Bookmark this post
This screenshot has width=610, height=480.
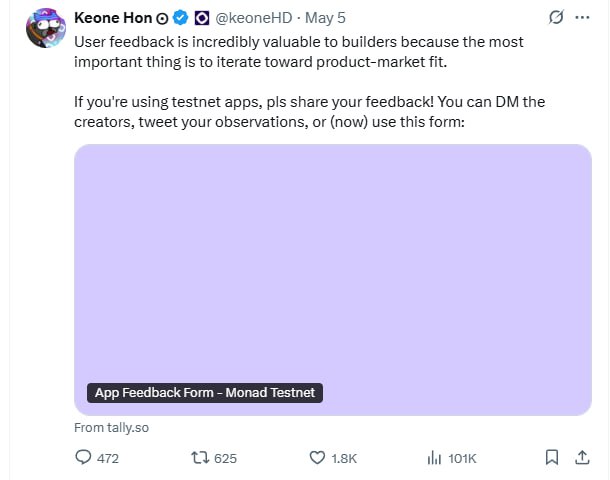coord(552,457)
